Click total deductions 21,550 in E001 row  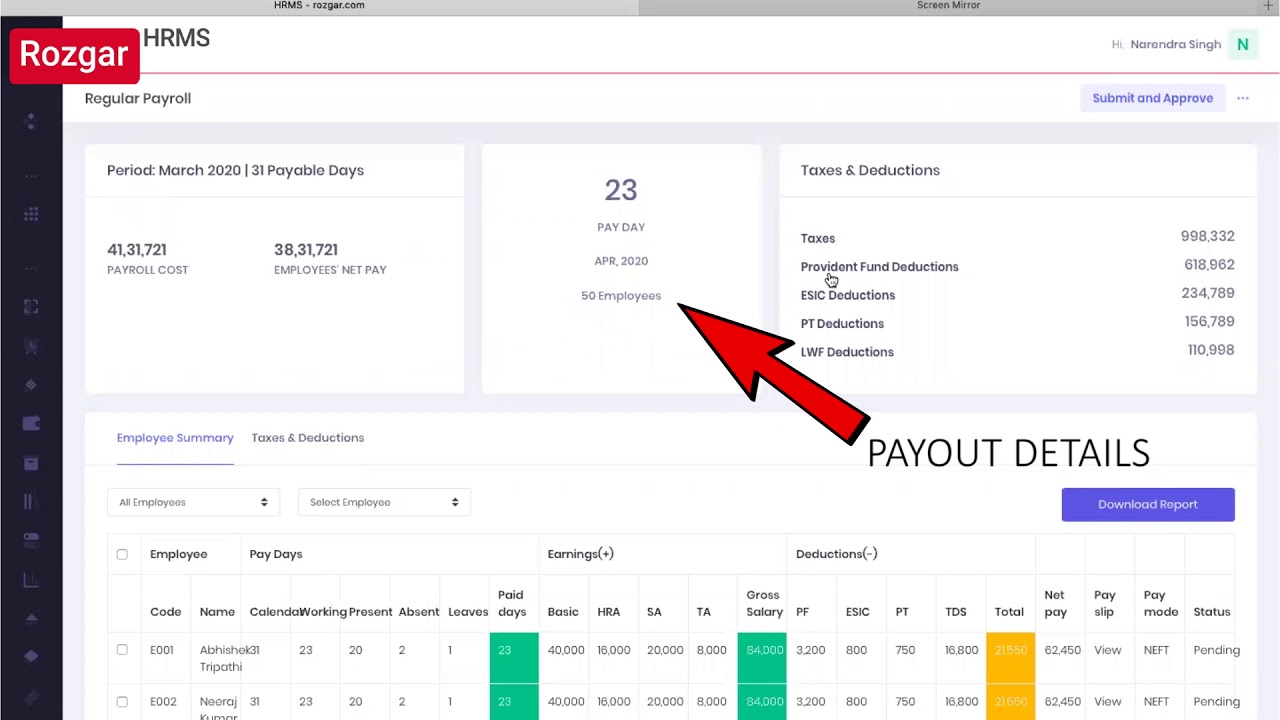tap(1010, 650)
